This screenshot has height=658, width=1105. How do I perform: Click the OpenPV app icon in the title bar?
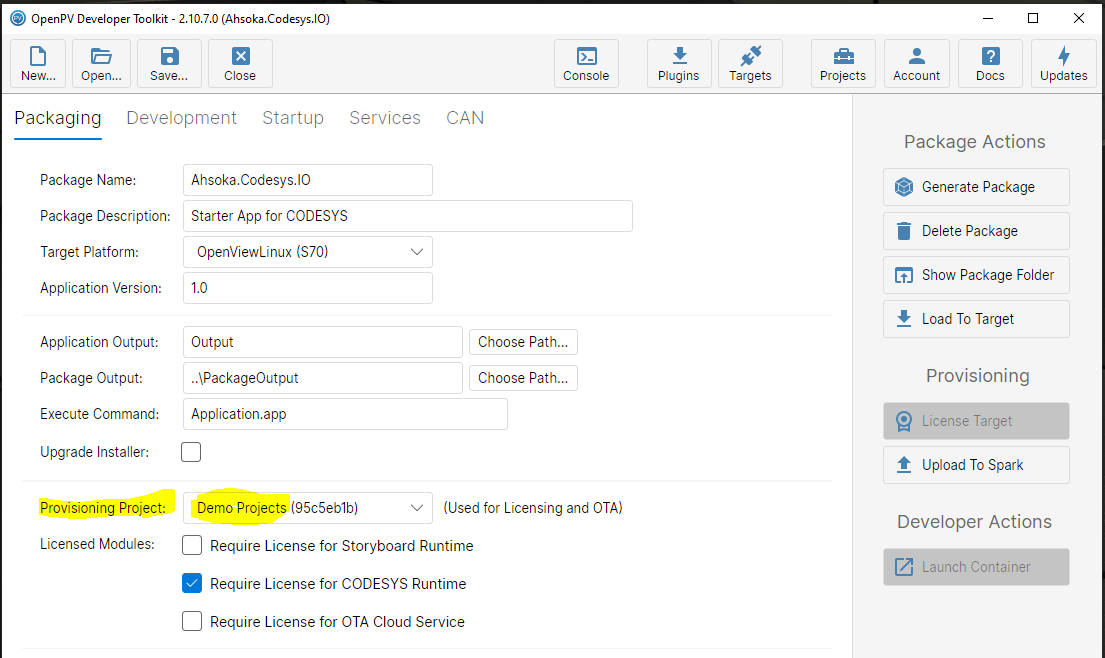click(18, 18)
